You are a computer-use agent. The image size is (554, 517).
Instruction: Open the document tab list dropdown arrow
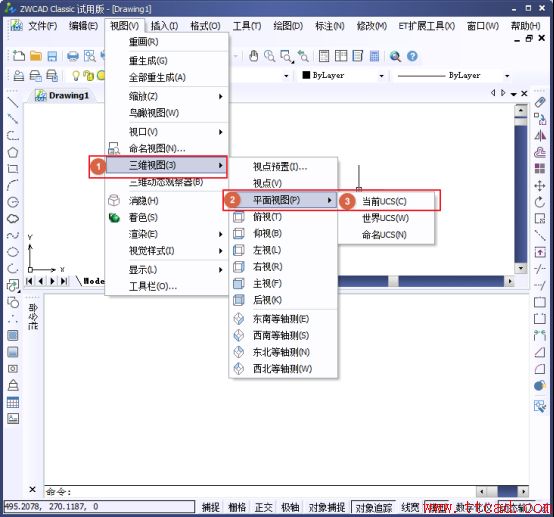point(514,94)
